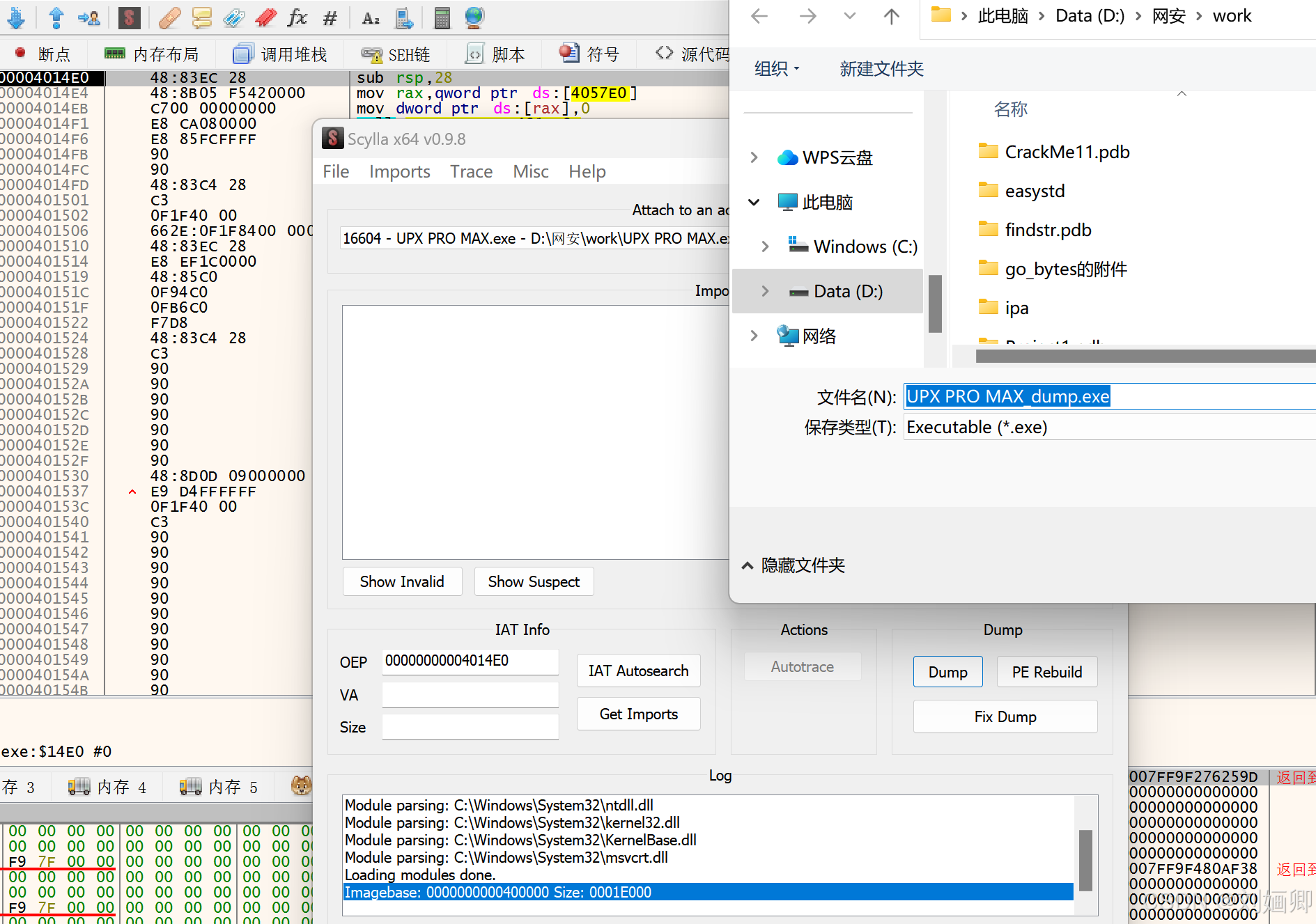
Task: Click the Dump button
Action: click(947, 671)
